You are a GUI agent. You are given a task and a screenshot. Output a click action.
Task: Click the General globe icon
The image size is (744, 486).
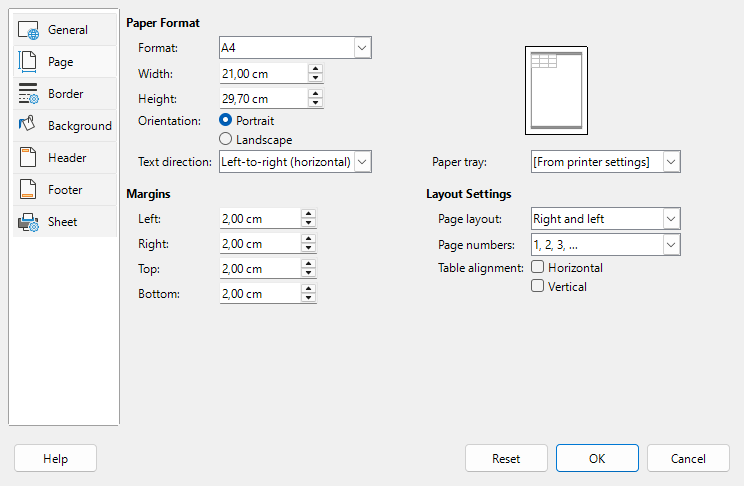[x=28, y=30]
